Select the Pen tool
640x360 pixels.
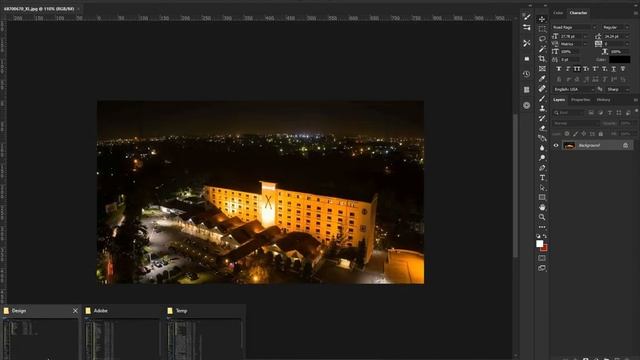point(542,168)
